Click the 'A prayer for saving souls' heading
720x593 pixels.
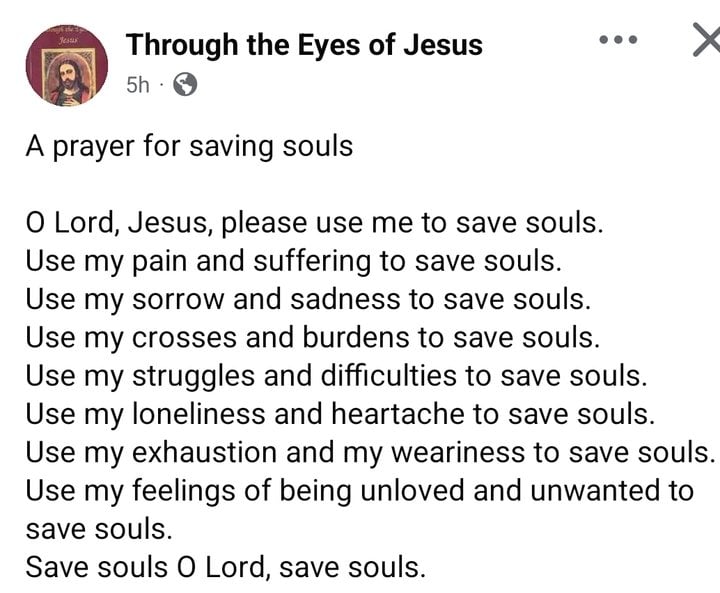tap(189, 147)
